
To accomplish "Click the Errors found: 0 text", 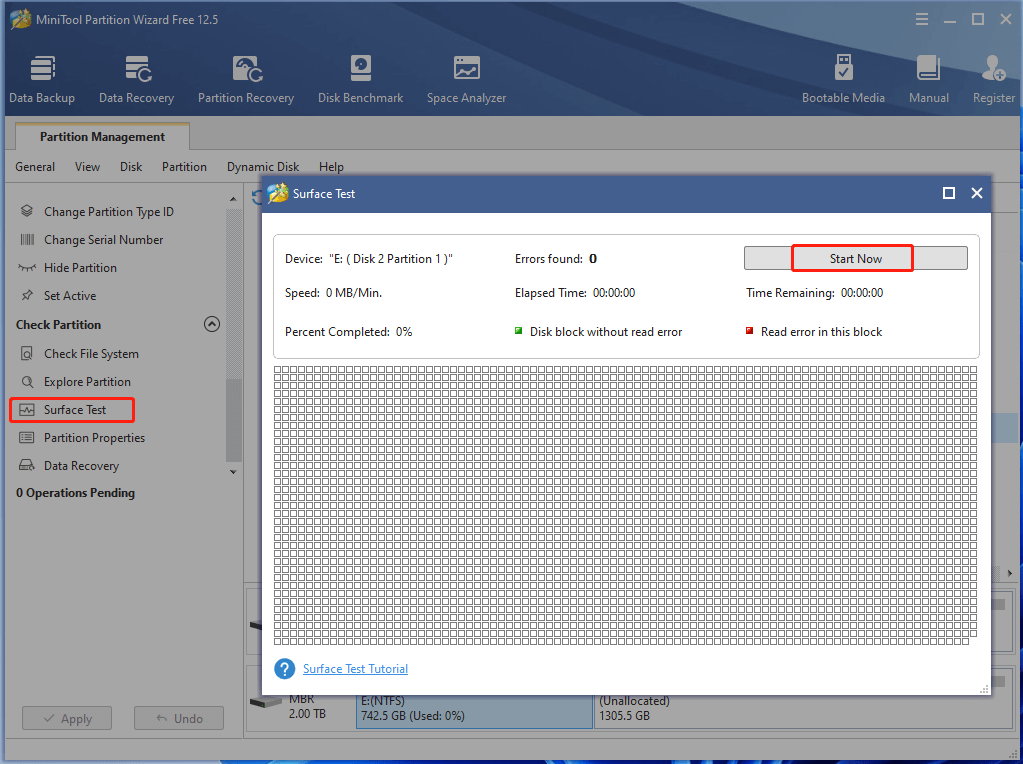I will [x=556, y=258].
